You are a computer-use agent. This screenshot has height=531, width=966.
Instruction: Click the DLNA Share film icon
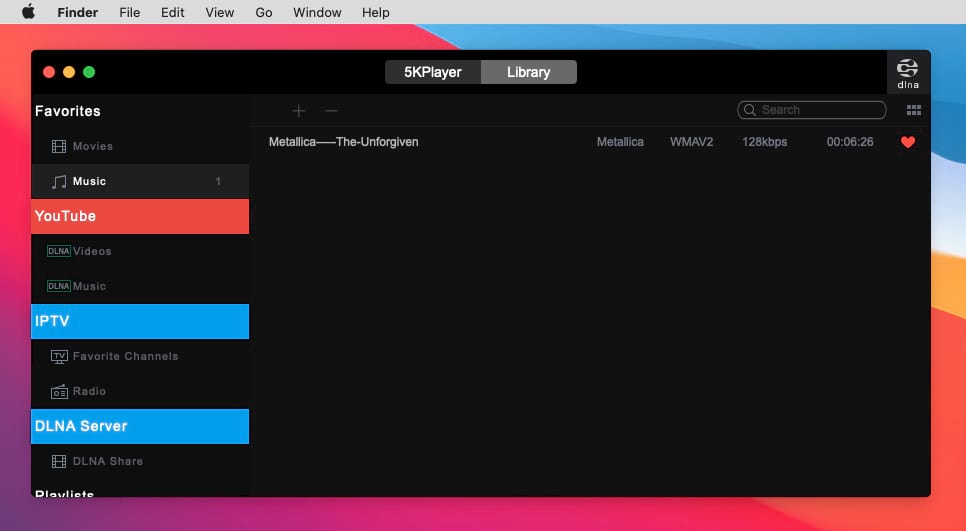pos(59,461)
